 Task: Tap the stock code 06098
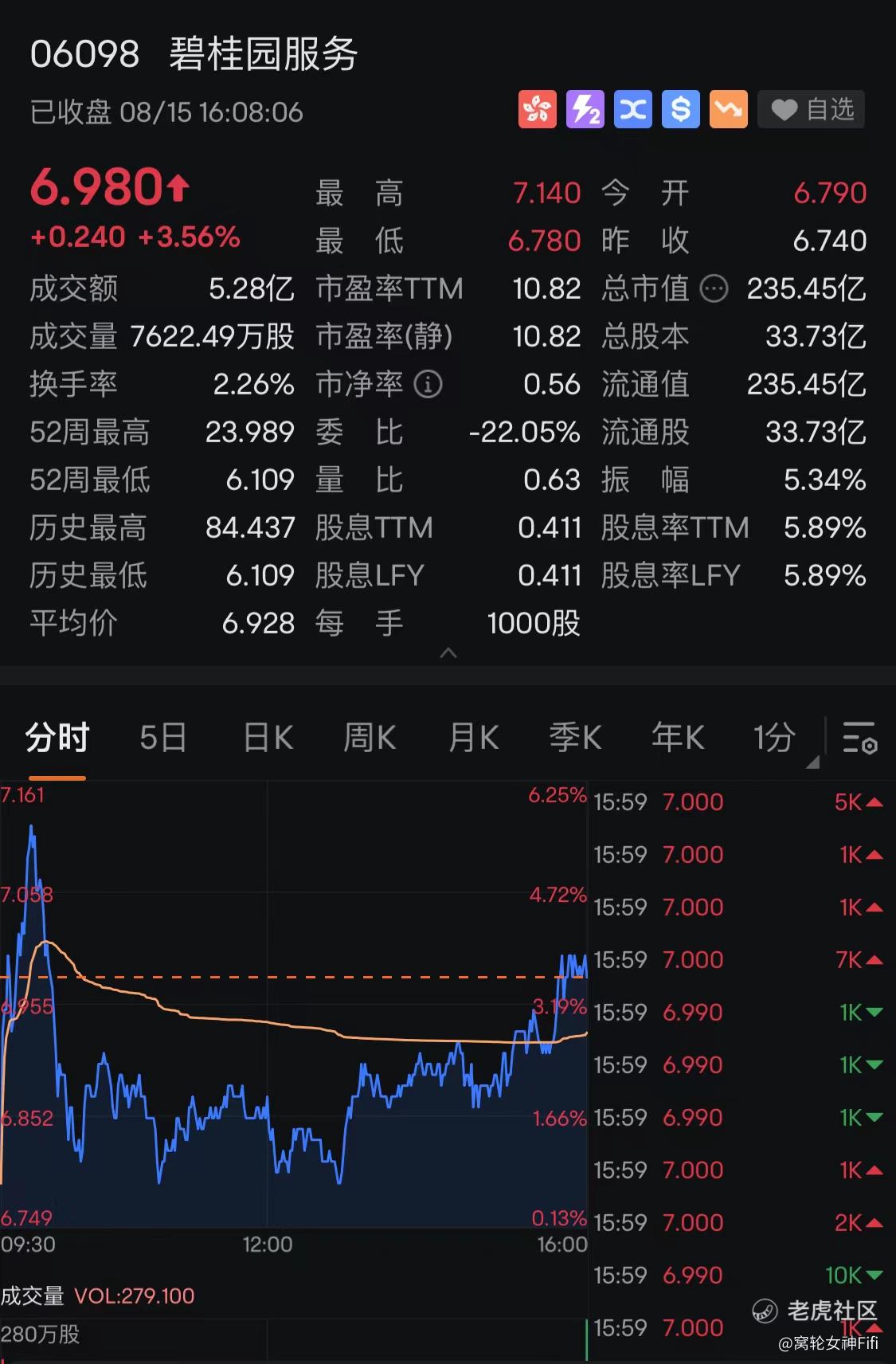click(x=85, y=55)
